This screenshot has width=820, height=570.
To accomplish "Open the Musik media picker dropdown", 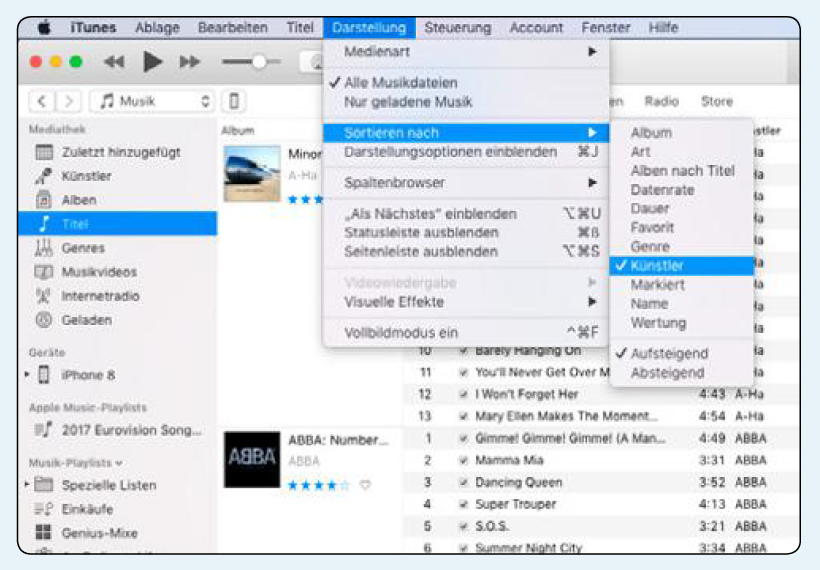I will point(152,101).
